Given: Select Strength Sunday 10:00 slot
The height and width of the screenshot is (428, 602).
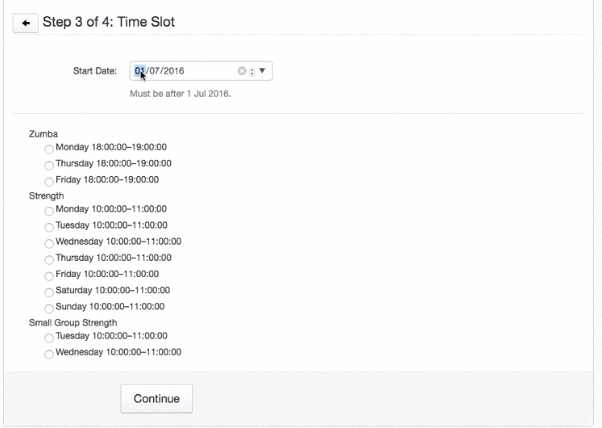Looking at the screenshot, I should pyautogui.click(x=49, y=307).
